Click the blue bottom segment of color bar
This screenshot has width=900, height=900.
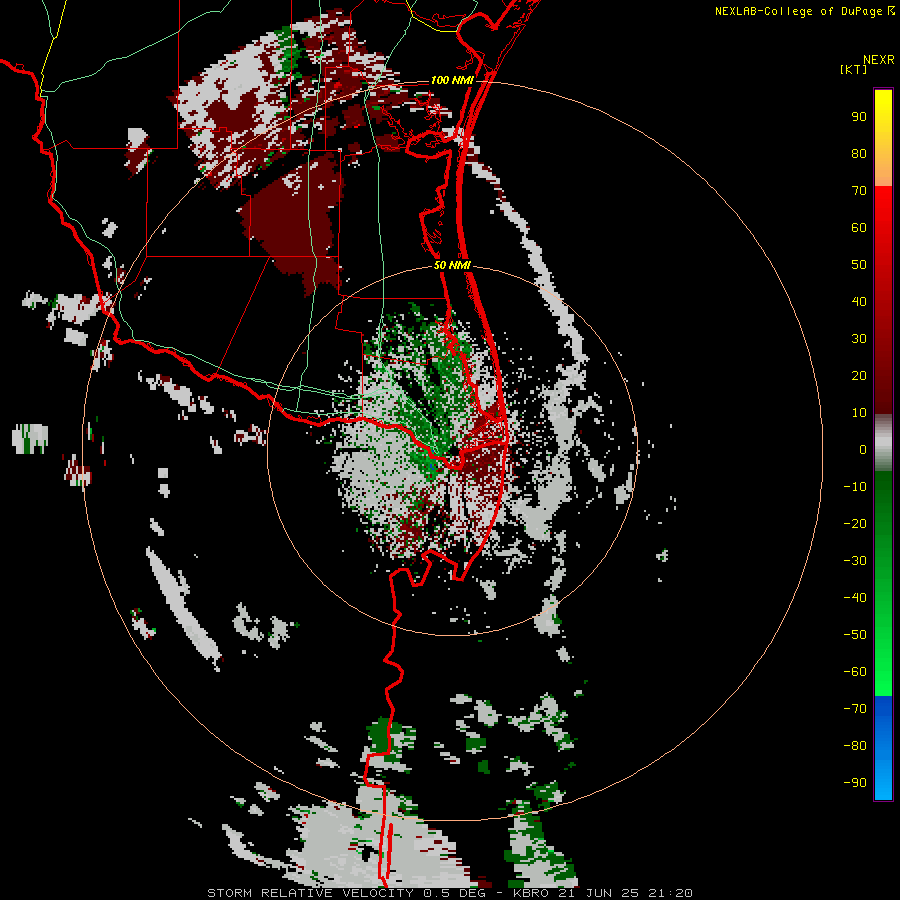click(x=883, y=748)
